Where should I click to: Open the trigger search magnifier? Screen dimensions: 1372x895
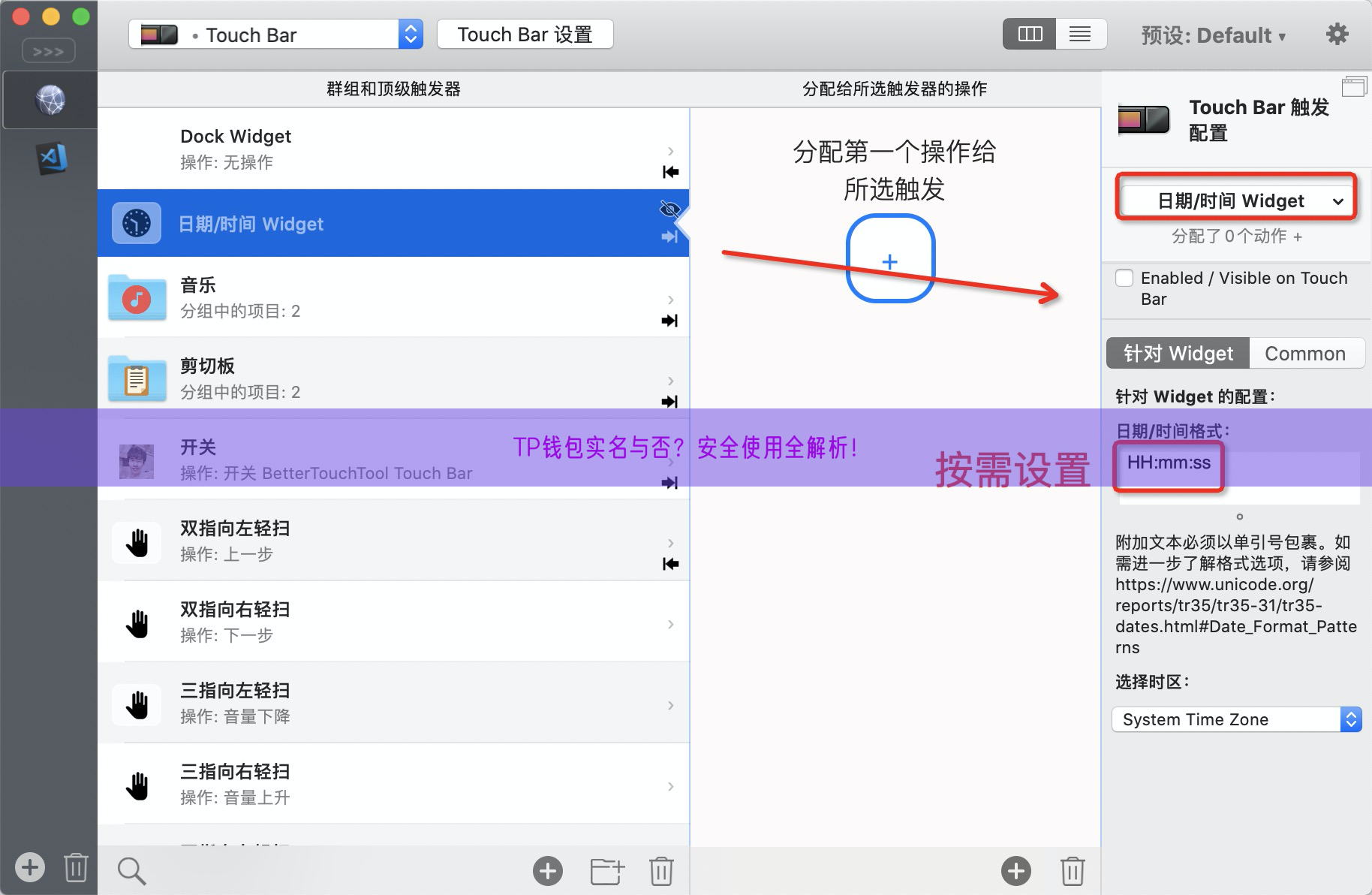[131, 871]
